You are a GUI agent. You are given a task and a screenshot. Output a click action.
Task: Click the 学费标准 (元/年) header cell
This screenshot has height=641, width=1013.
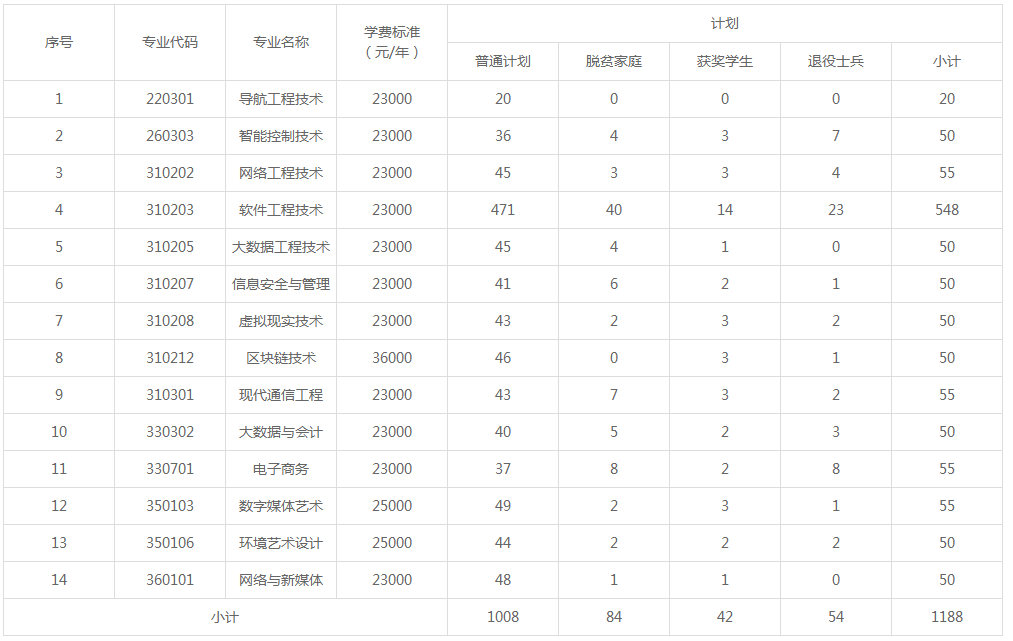[392, 42]
